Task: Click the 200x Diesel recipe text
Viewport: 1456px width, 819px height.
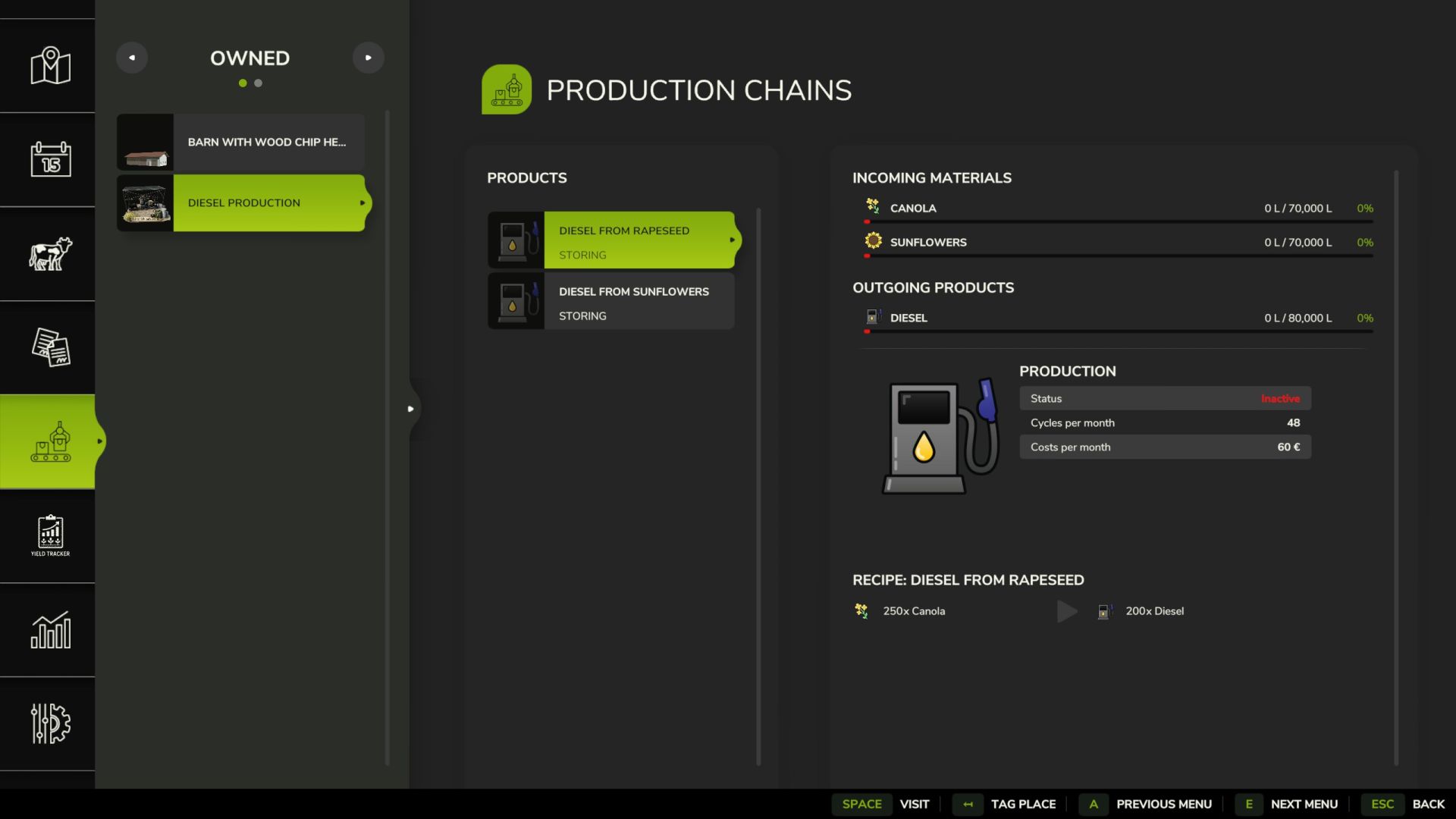Action: click(1154, 610)
